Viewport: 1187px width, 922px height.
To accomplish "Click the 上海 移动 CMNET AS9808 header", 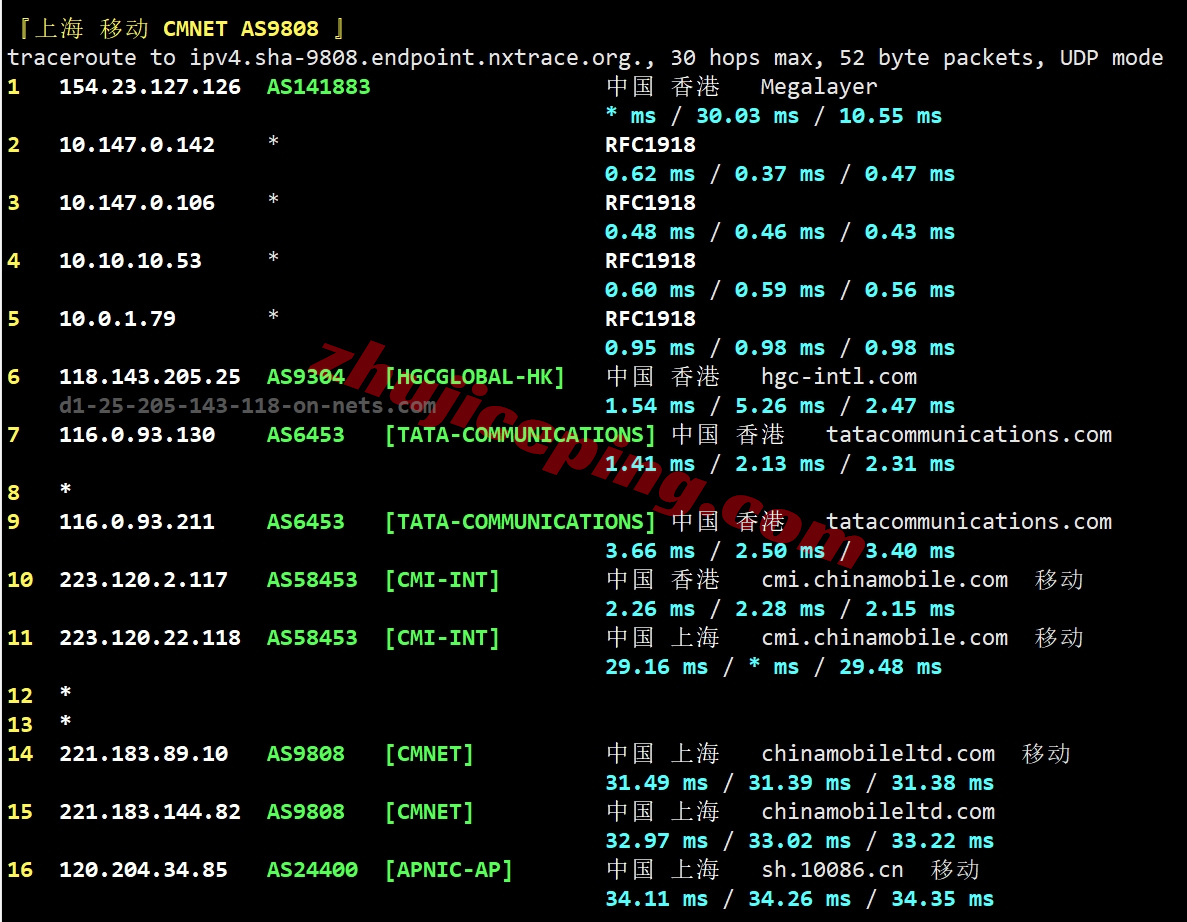I will tap(180, 29).
